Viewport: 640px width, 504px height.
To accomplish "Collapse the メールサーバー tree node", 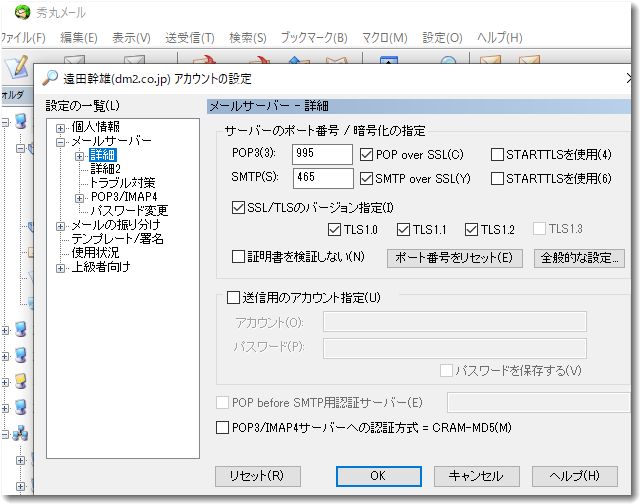I will [60, 142].
